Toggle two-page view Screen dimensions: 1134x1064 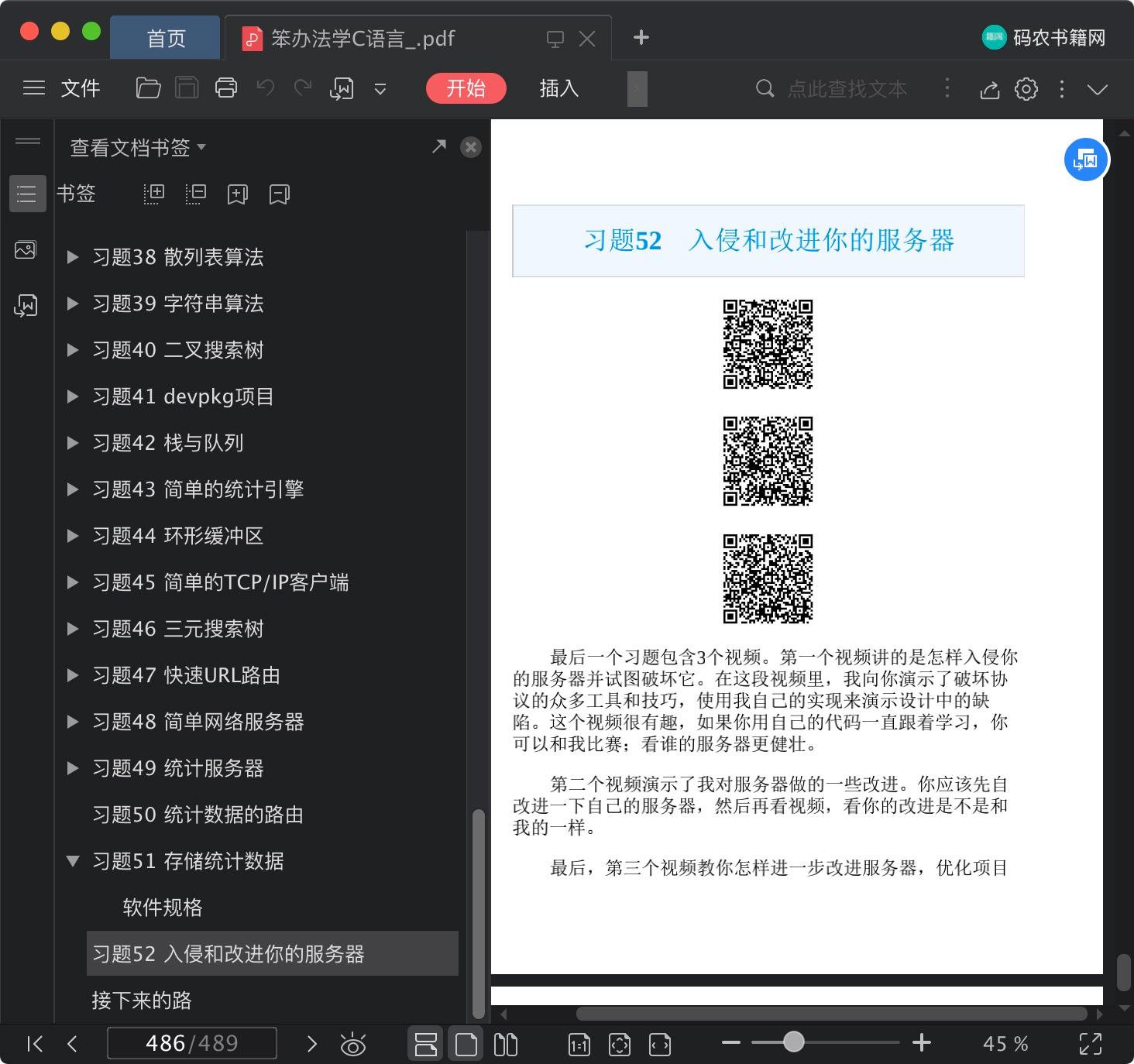point(506,1044)
